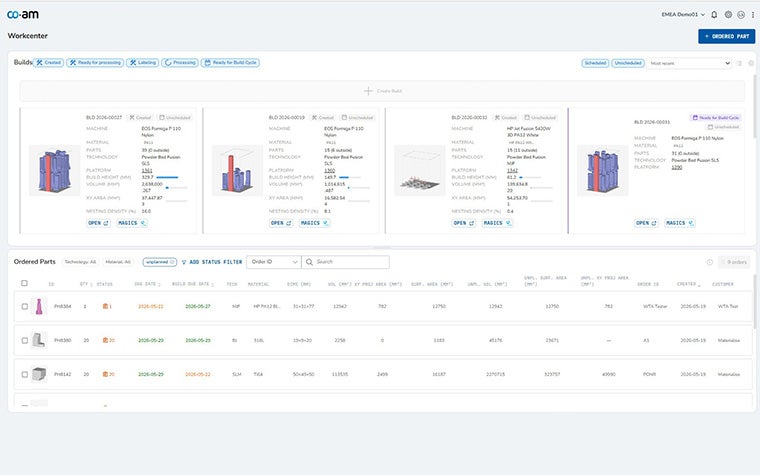Open Magics dropdown for BLD 2026-00031

tap(680, 223)
